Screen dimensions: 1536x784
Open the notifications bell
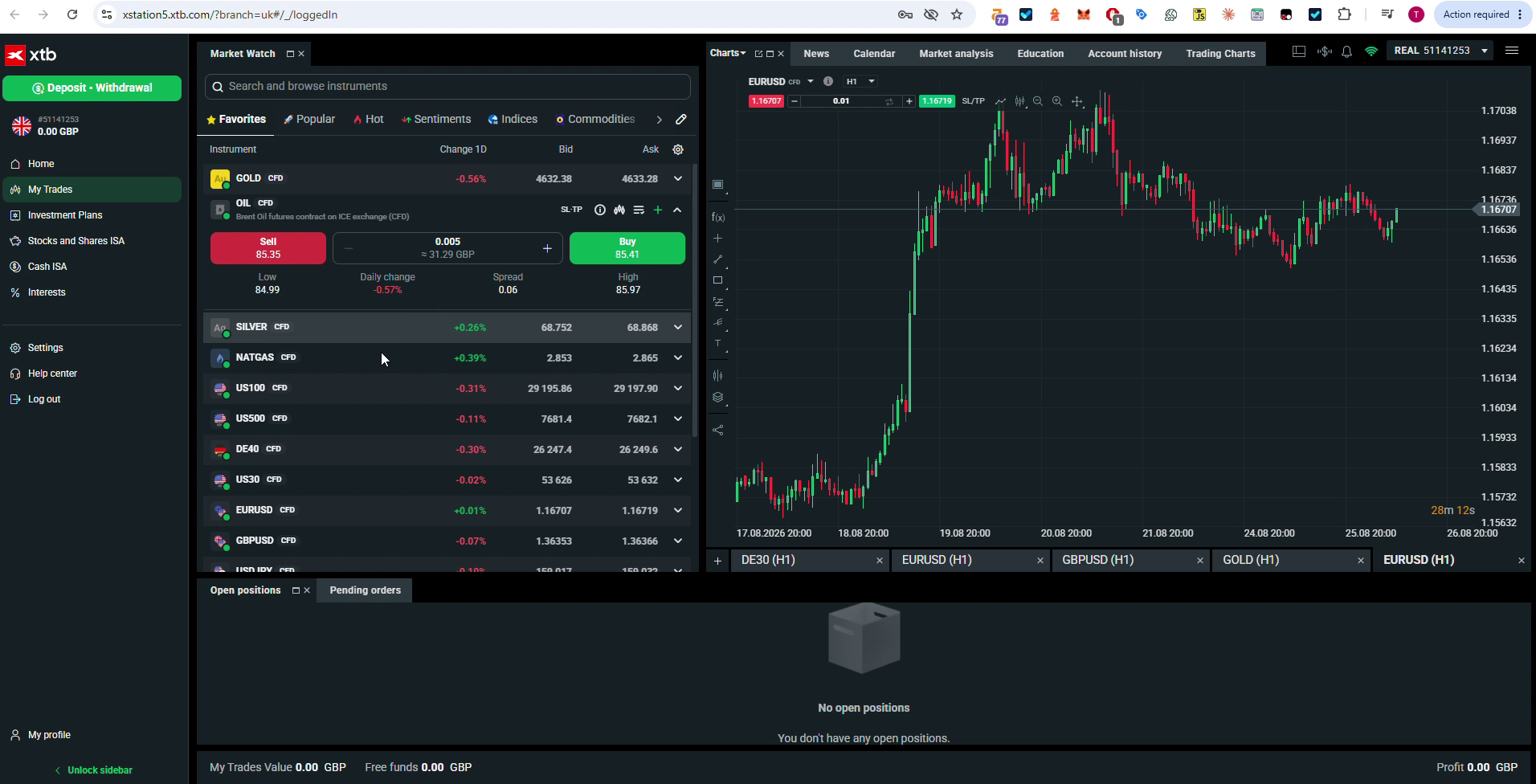tap(1347, 51)
